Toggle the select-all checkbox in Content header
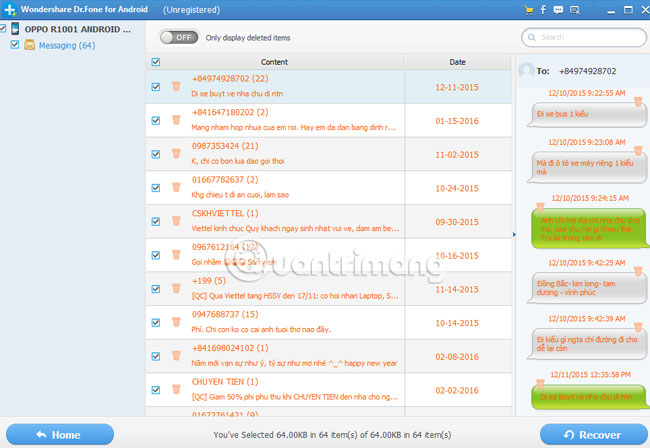 pos(155,62)
